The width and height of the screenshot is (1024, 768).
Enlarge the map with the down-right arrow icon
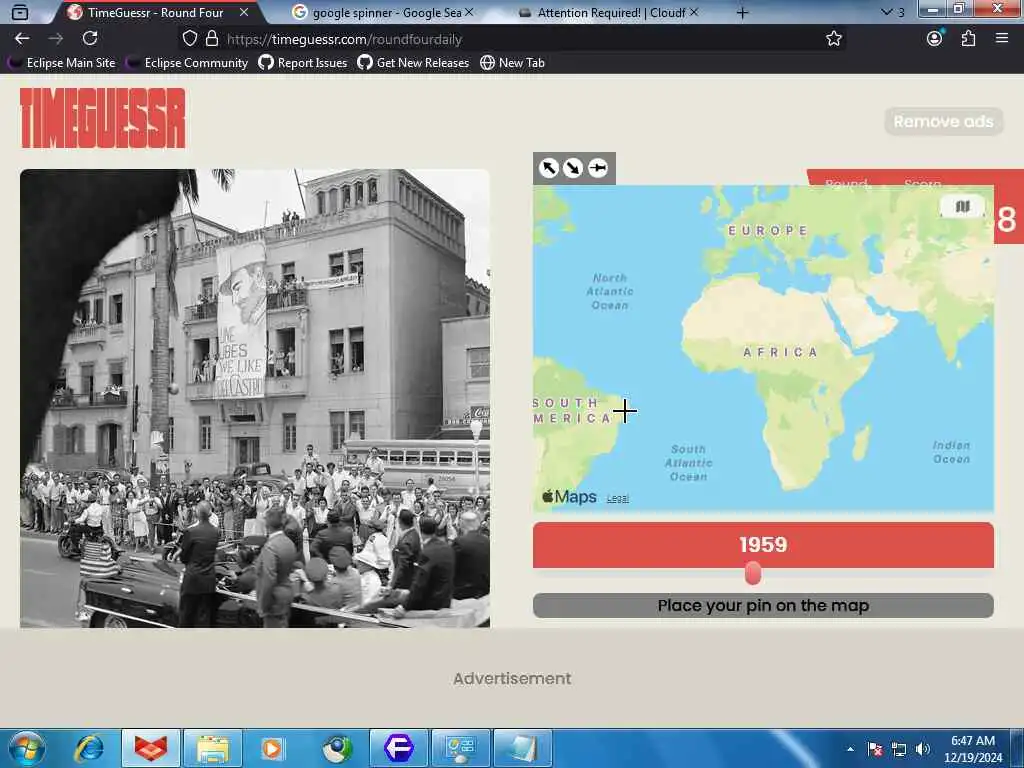(x=573, y=168)
